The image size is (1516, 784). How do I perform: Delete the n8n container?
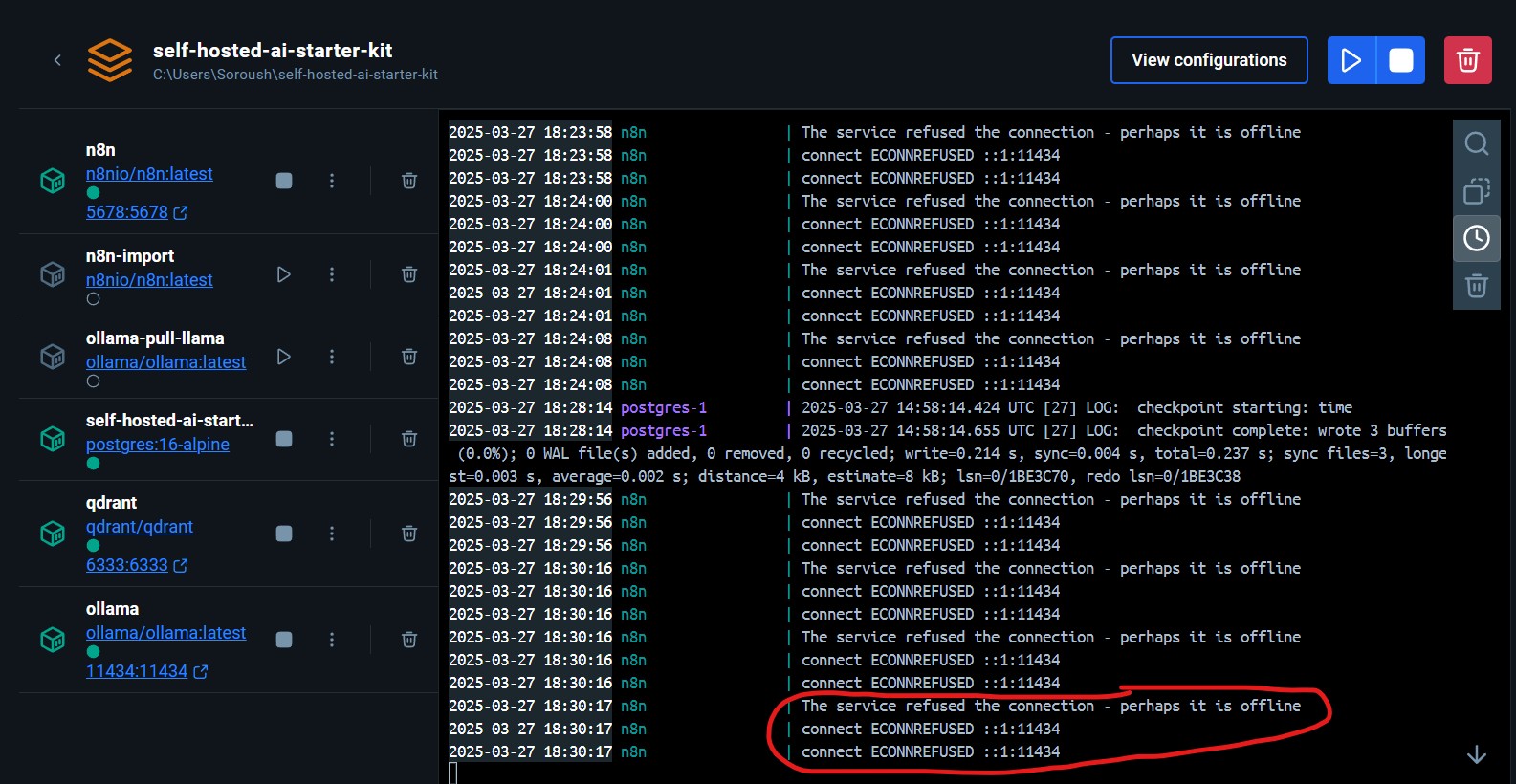coord(409,181)
